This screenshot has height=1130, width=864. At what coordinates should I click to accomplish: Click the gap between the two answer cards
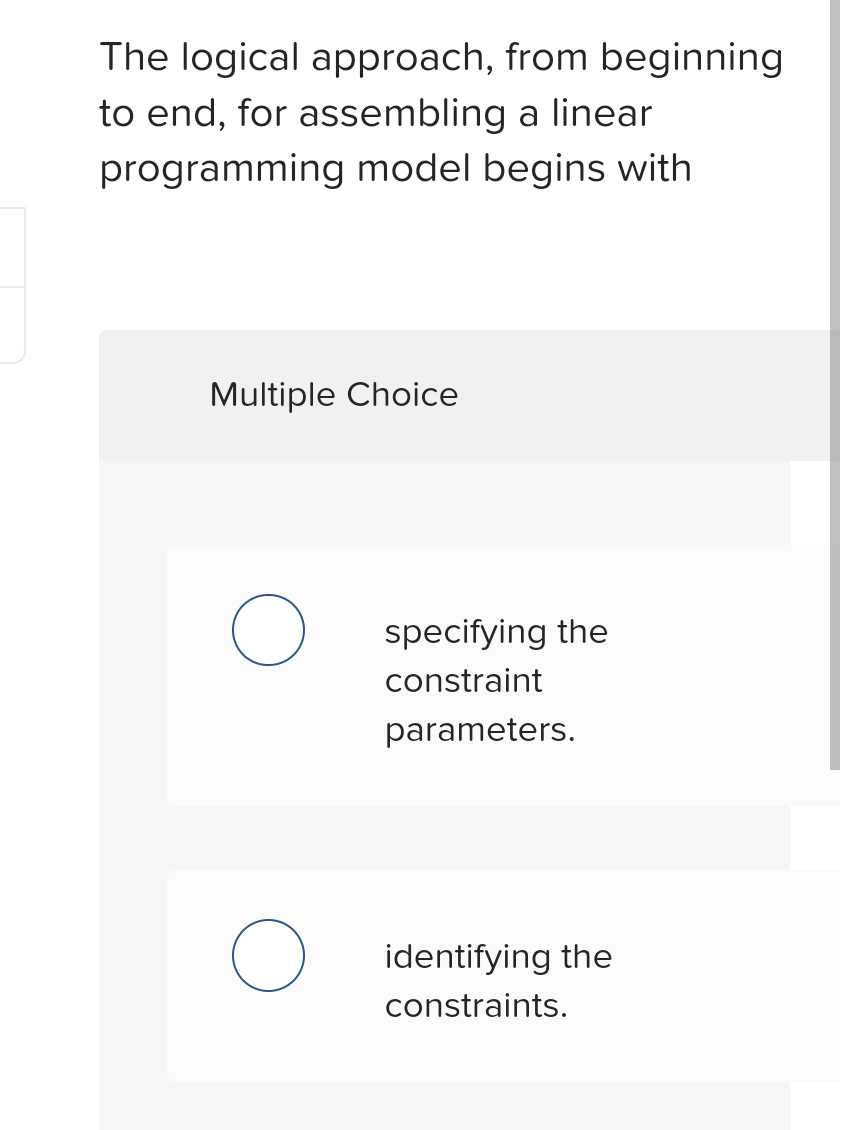coord(478,837)
